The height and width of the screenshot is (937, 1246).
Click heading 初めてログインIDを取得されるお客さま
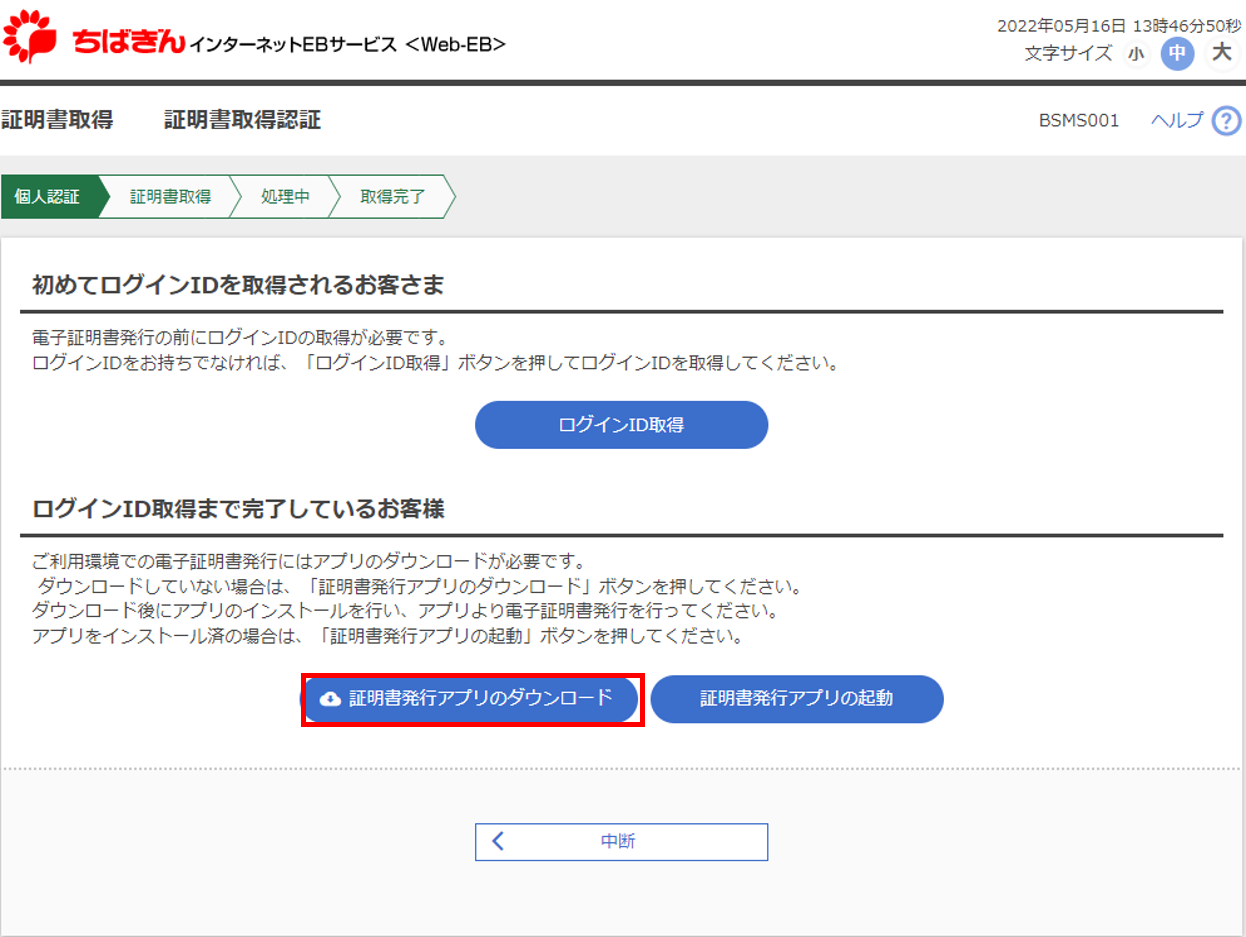coord(238,285)
